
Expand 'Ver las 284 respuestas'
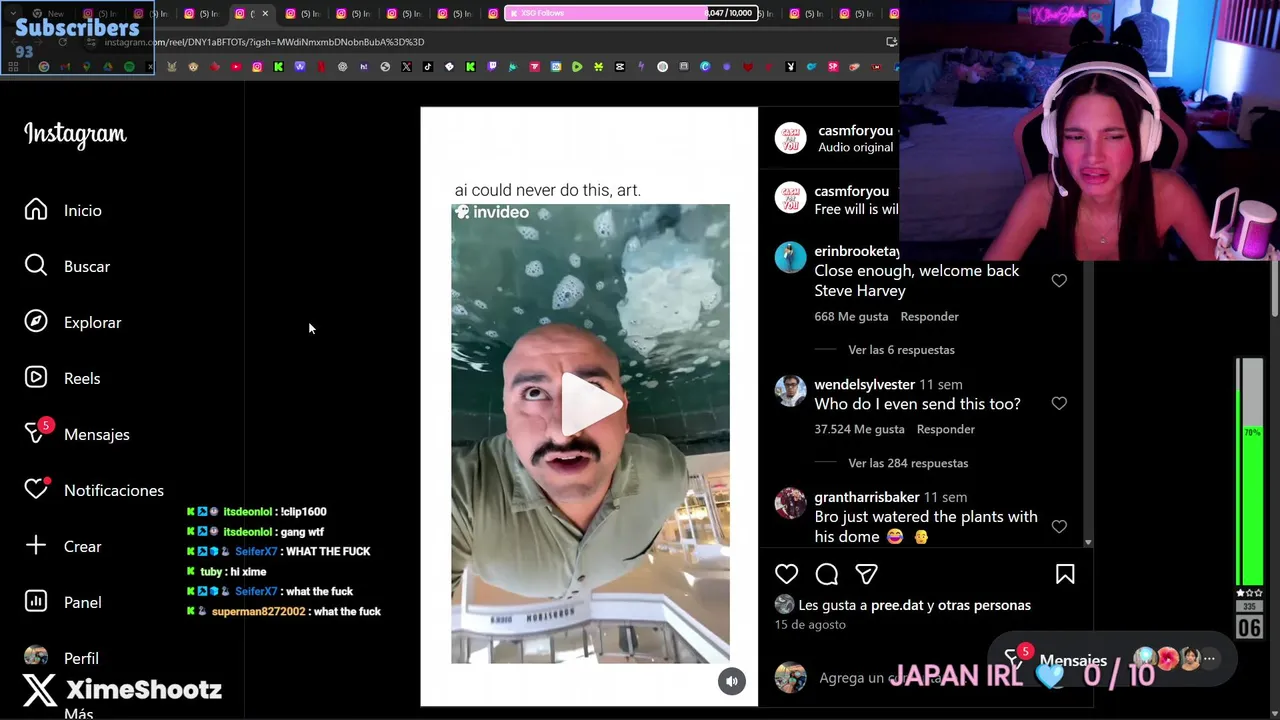pos(908,463)
